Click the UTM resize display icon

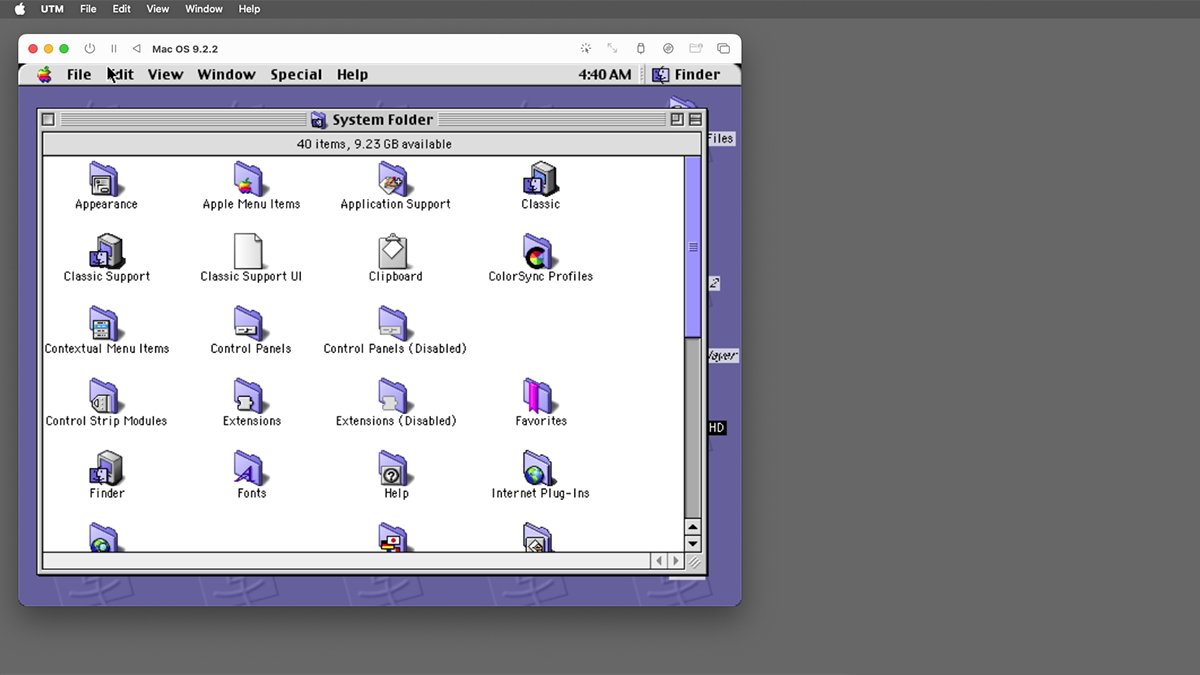pos(613,49)
